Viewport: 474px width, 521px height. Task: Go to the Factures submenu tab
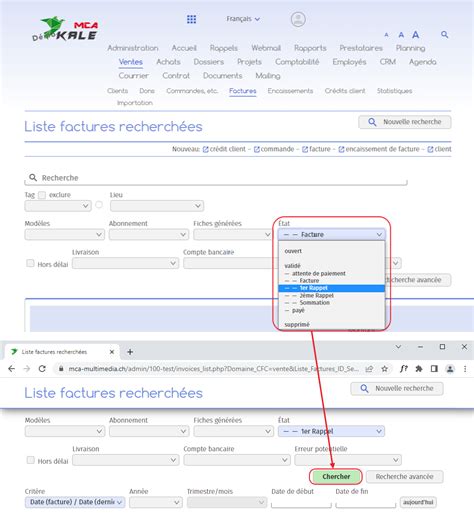tap(243, 91)
